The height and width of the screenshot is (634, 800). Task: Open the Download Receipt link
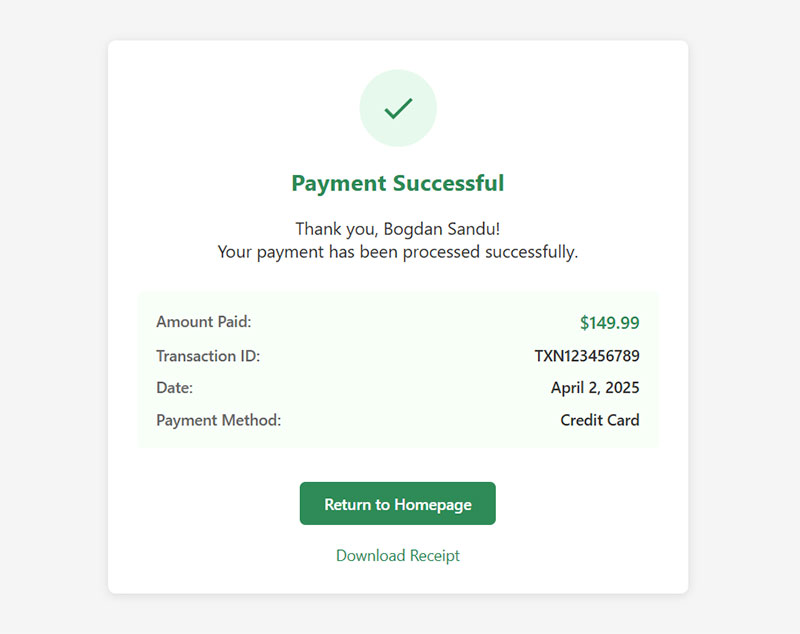397,555
